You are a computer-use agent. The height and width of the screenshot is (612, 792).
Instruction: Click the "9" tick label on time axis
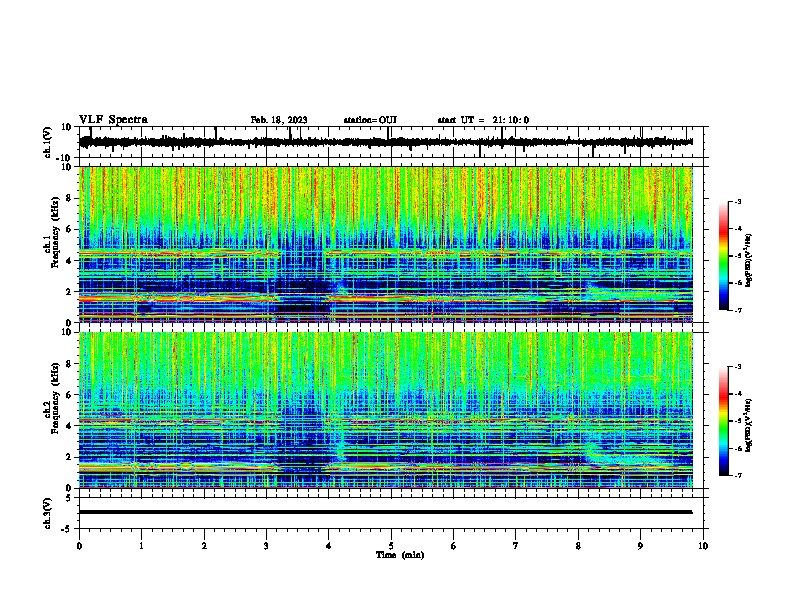pyautogui.click(x=640, y=546)
